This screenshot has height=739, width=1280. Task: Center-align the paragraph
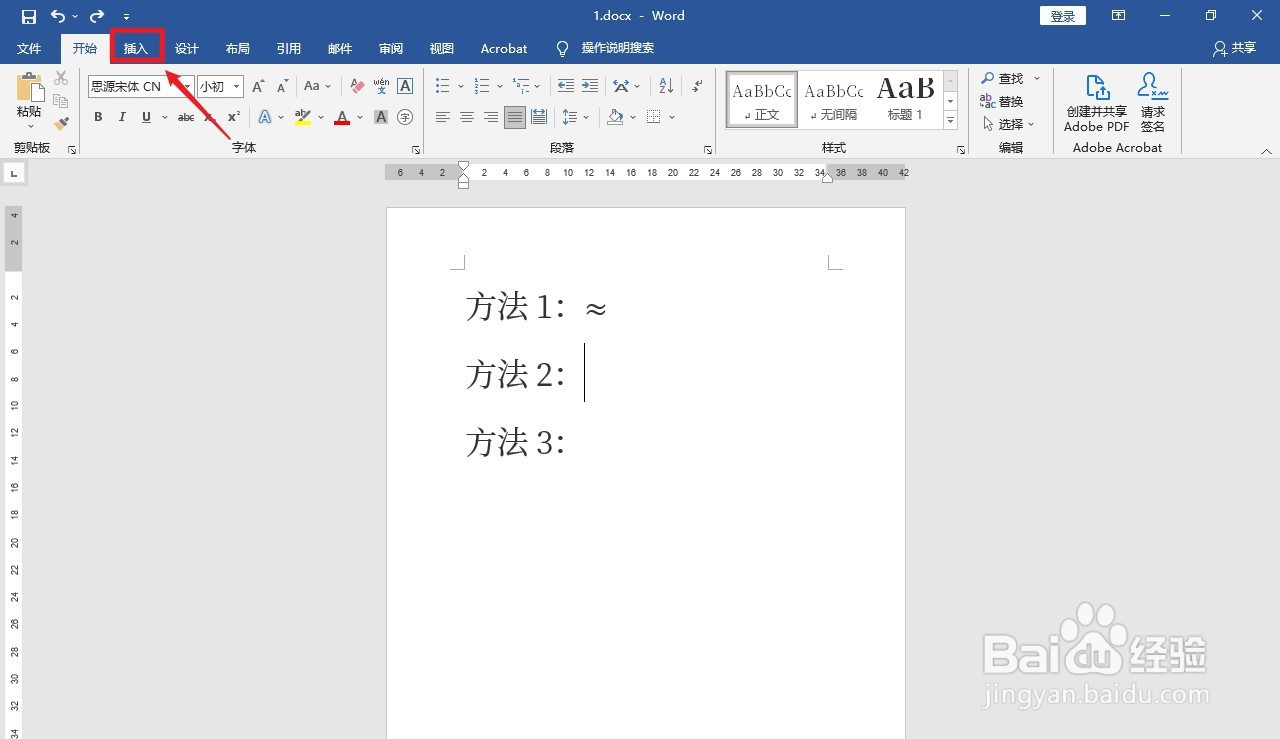pos(467,117)
